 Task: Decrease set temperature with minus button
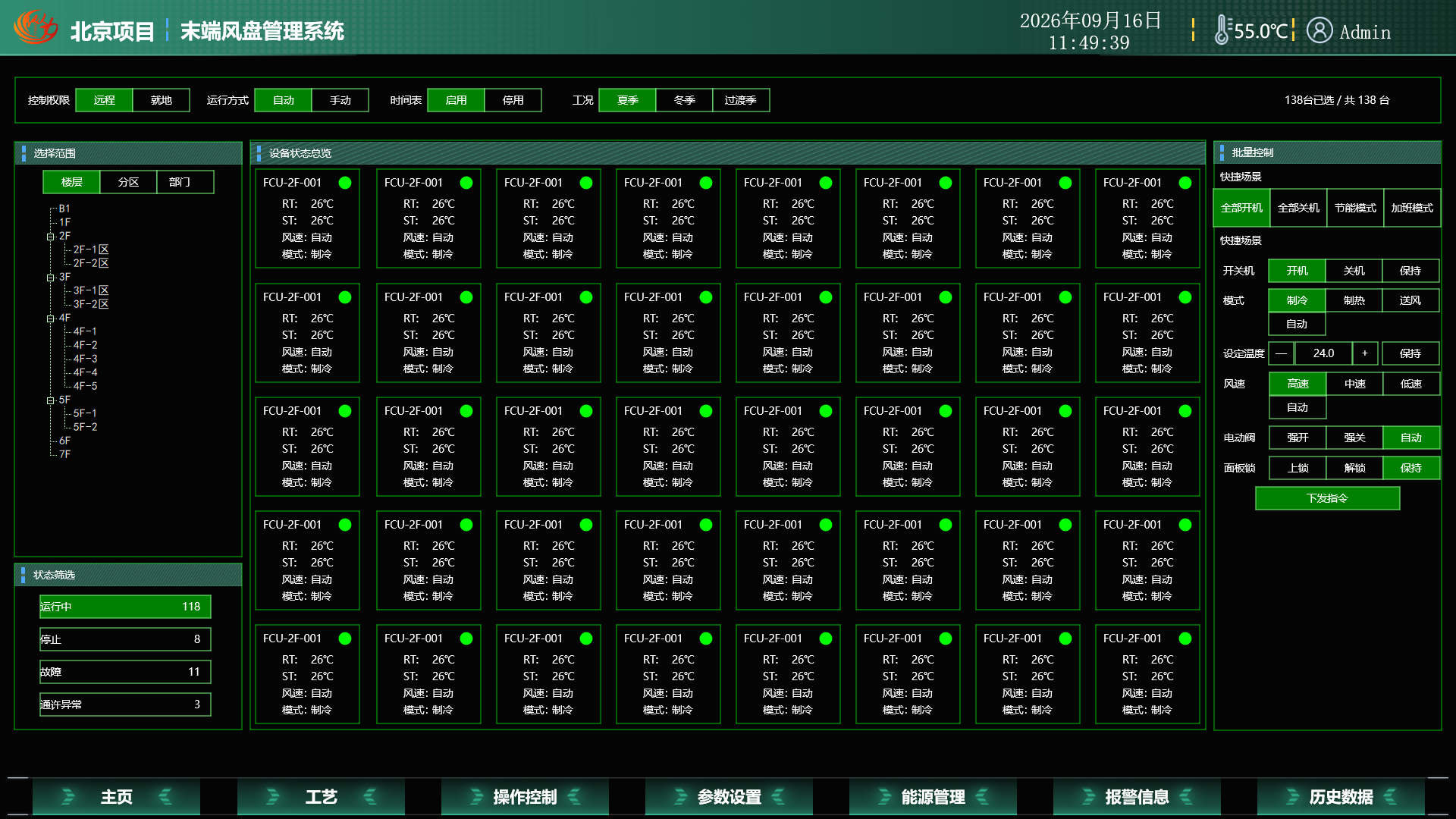(1281, 353)
